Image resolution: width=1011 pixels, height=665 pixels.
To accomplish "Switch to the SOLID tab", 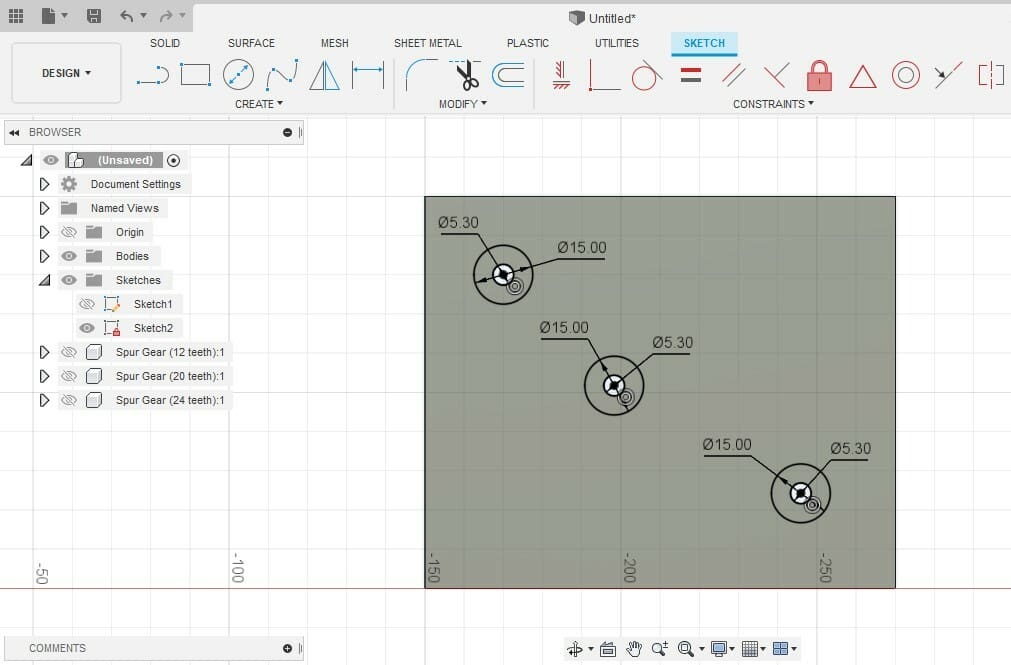I will (165, 43).
